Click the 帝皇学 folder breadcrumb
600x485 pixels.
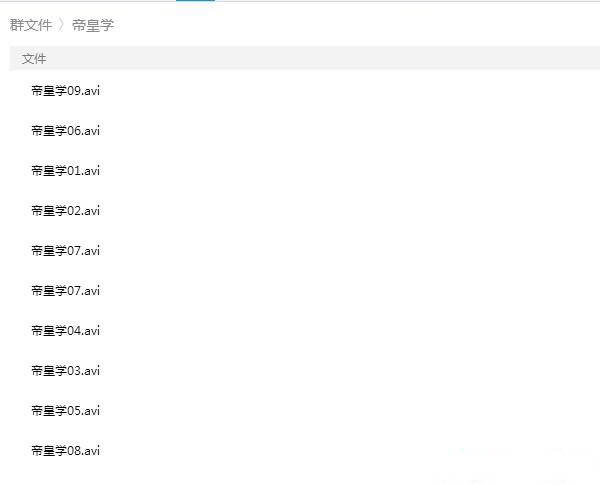(93, 25)
